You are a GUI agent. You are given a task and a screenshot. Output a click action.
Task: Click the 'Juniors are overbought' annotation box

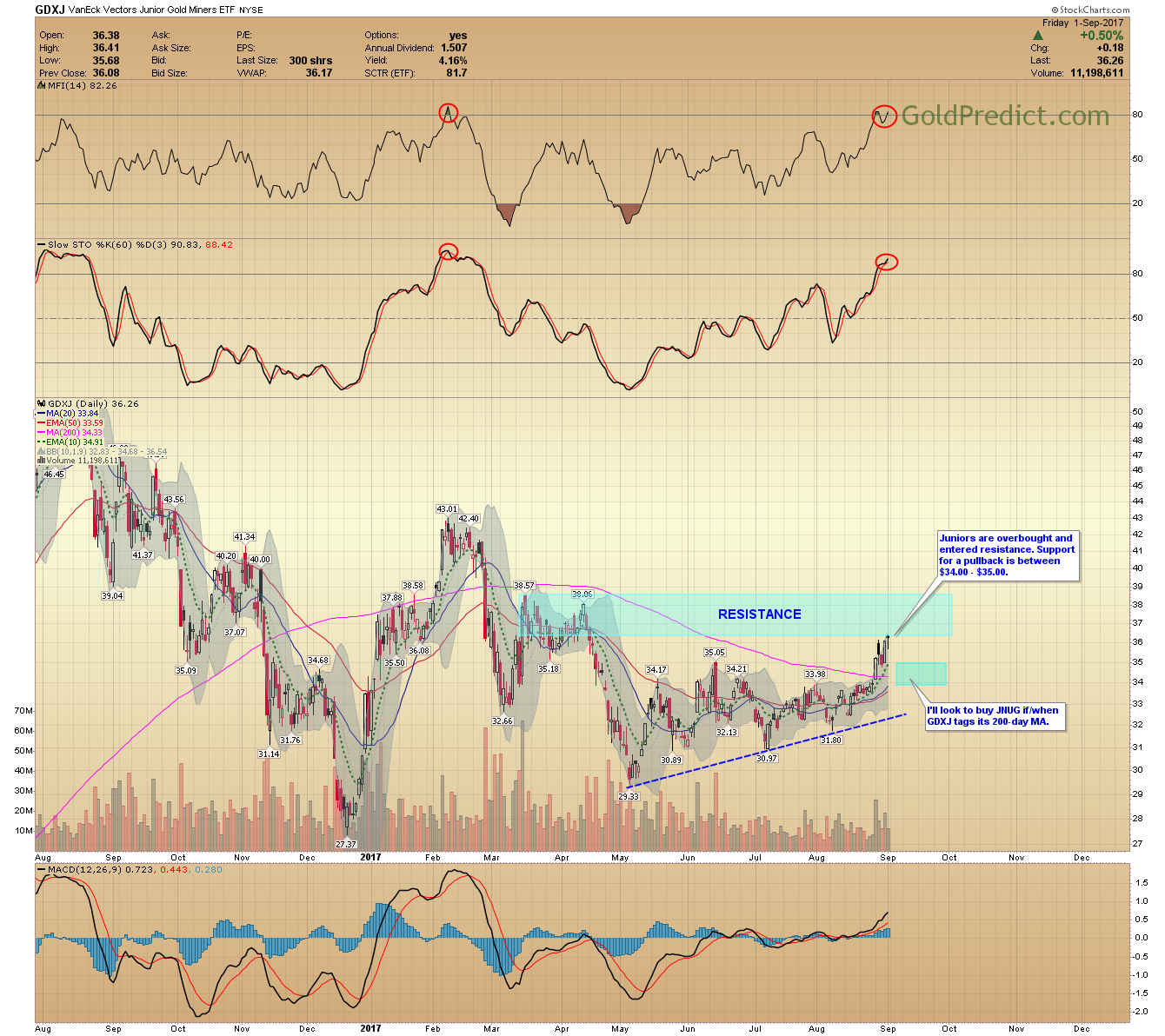tap(1008, 555)
